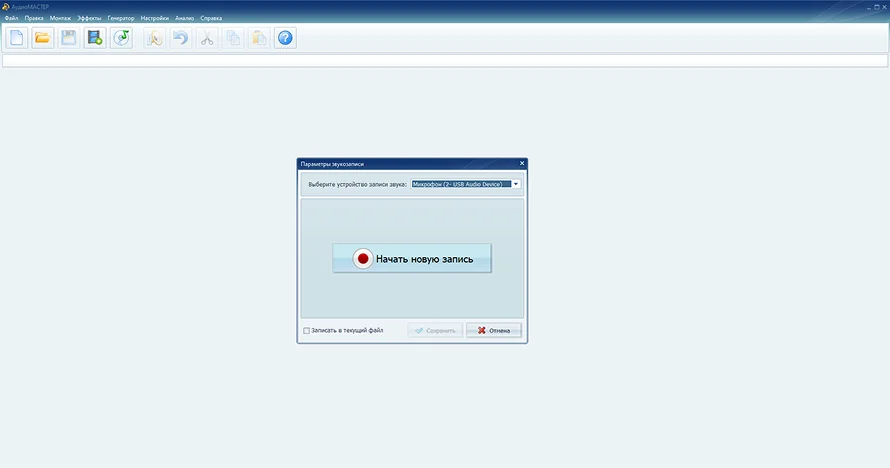The image size is (890, 468).
Task: Click the New file toolbar icon
Action: (x=17, y=38)
